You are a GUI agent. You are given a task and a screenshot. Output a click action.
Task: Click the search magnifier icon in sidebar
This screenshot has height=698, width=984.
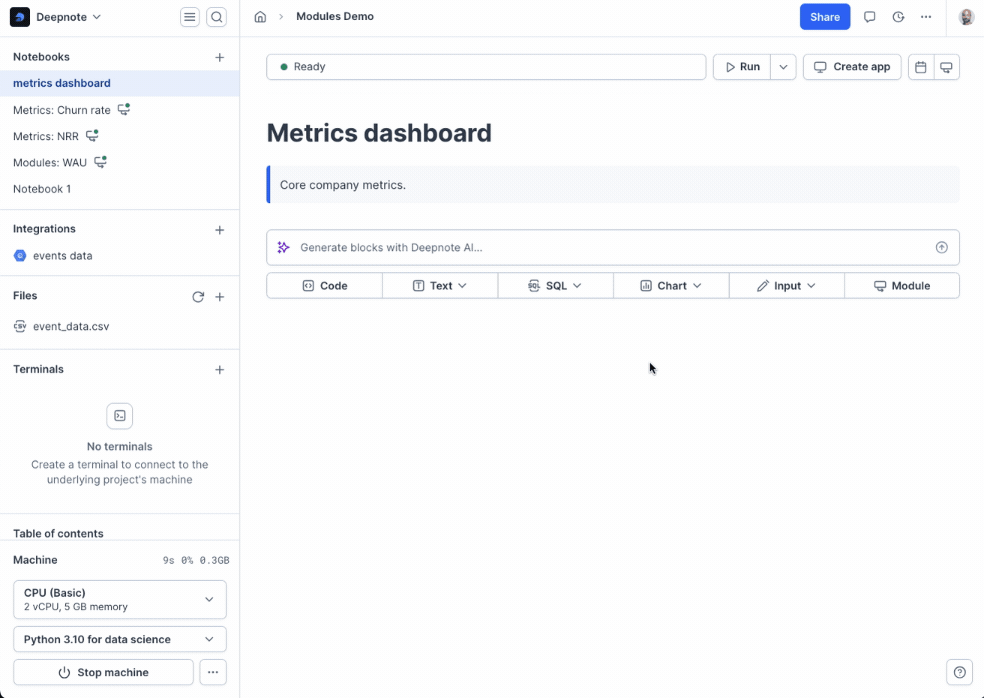click(216, 17)
